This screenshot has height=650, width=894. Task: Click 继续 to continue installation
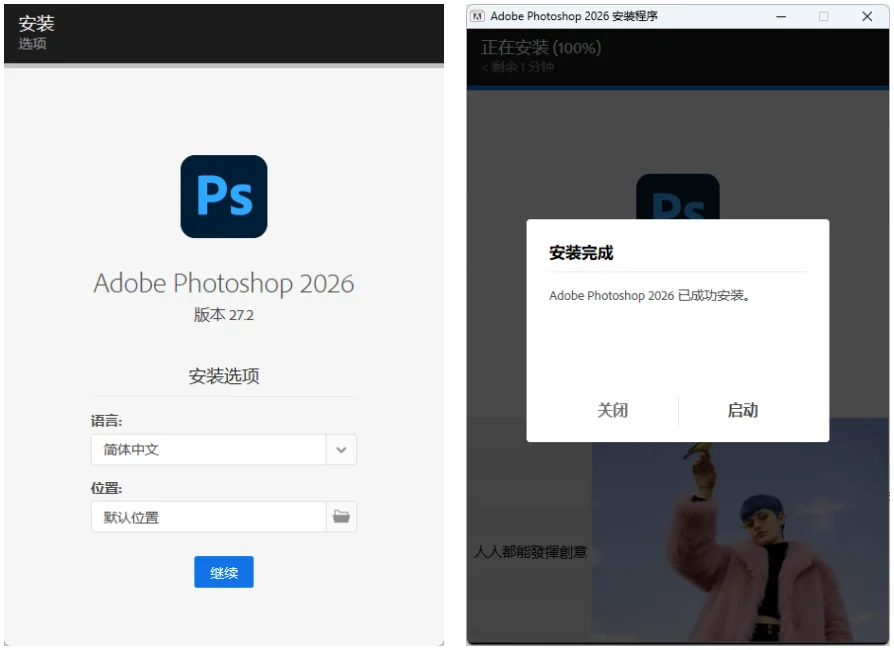[x=222, y=571]
